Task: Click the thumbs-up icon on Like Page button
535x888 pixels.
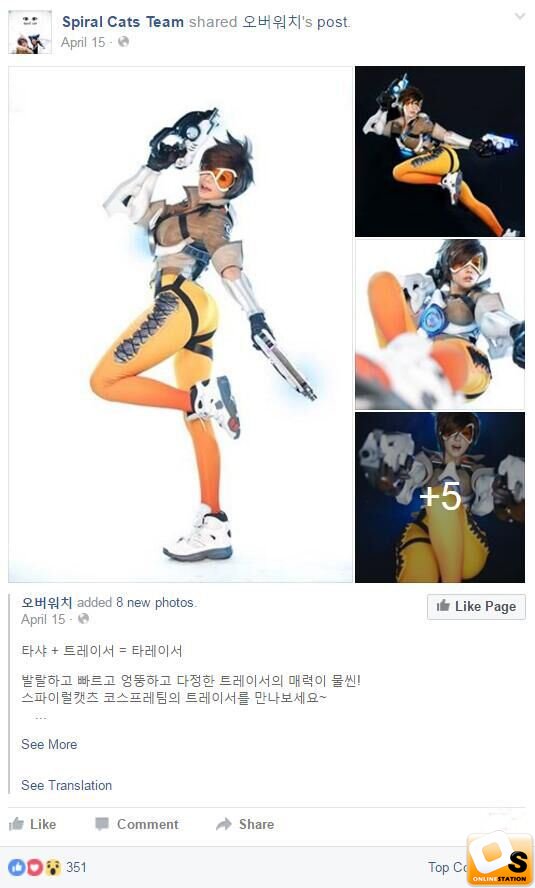Action: pyautogui.click(x=443, y=605)
